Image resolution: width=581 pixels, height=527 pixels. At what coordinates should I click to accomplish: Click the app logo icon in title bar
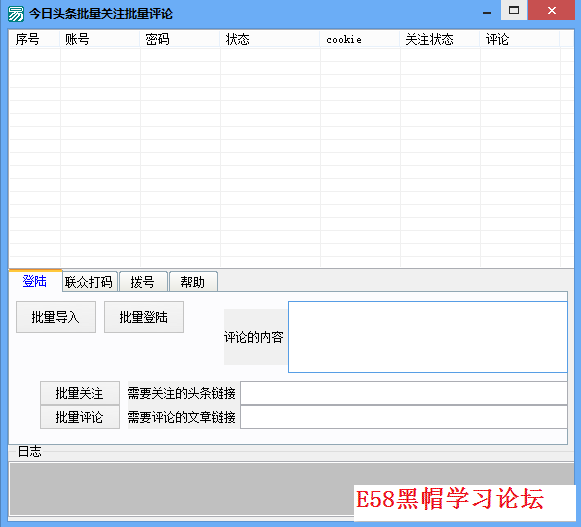16,14
